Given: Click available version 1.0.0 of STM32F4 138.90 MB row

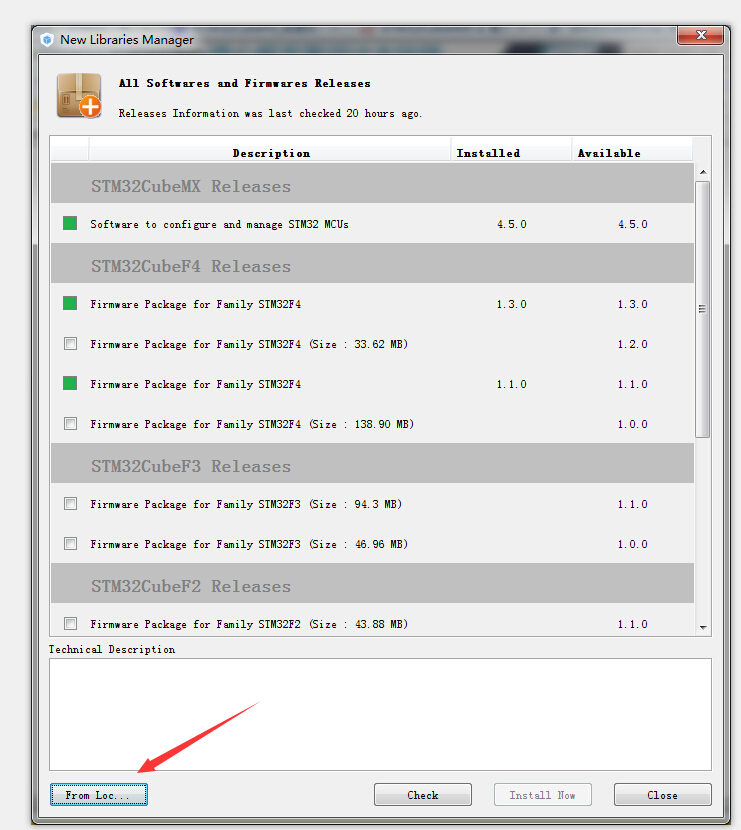Looking at the screenshot, I should point(632,424).
